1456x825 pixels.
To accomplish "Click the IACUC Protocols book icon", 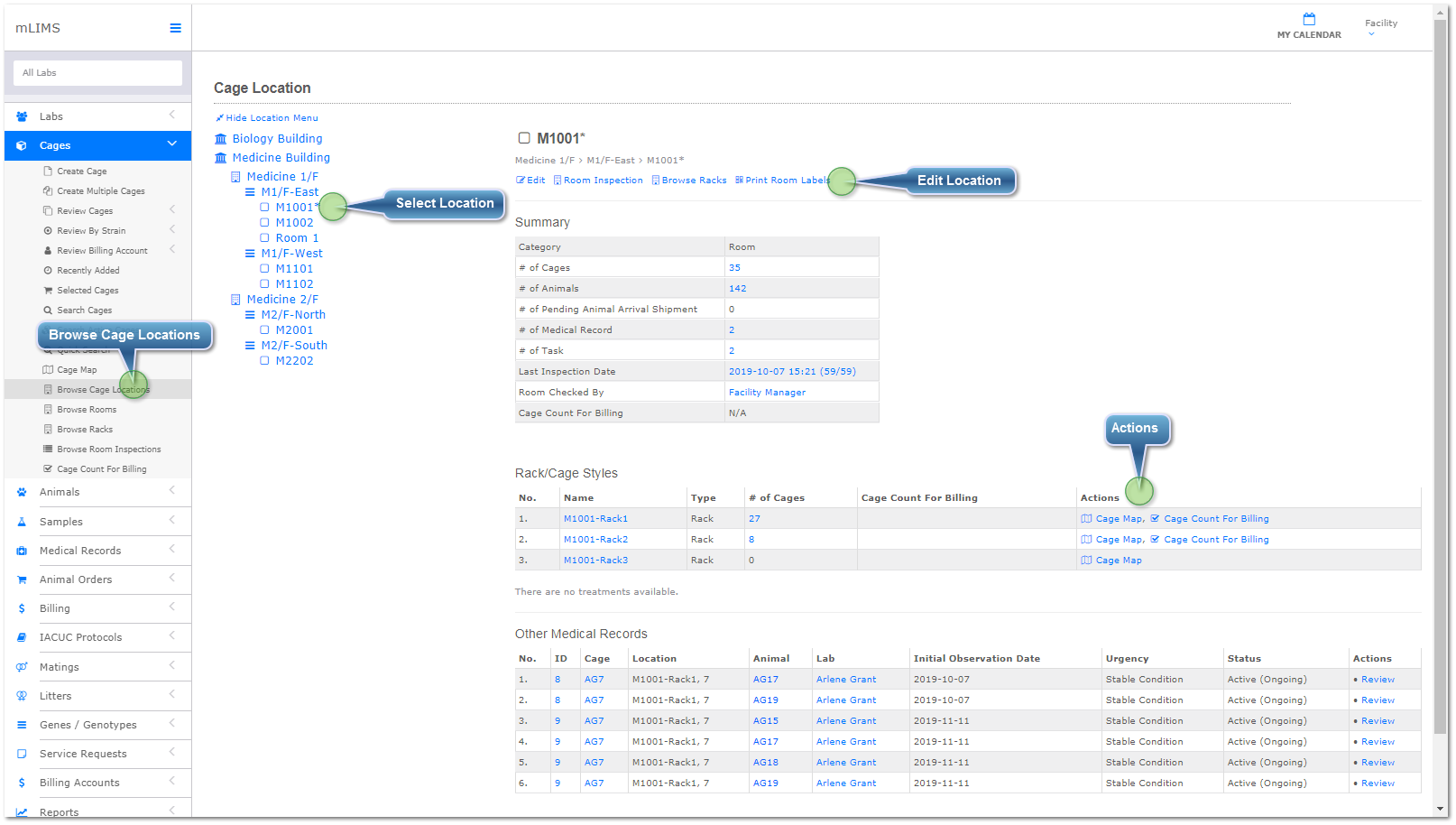I will click(22, 637).
